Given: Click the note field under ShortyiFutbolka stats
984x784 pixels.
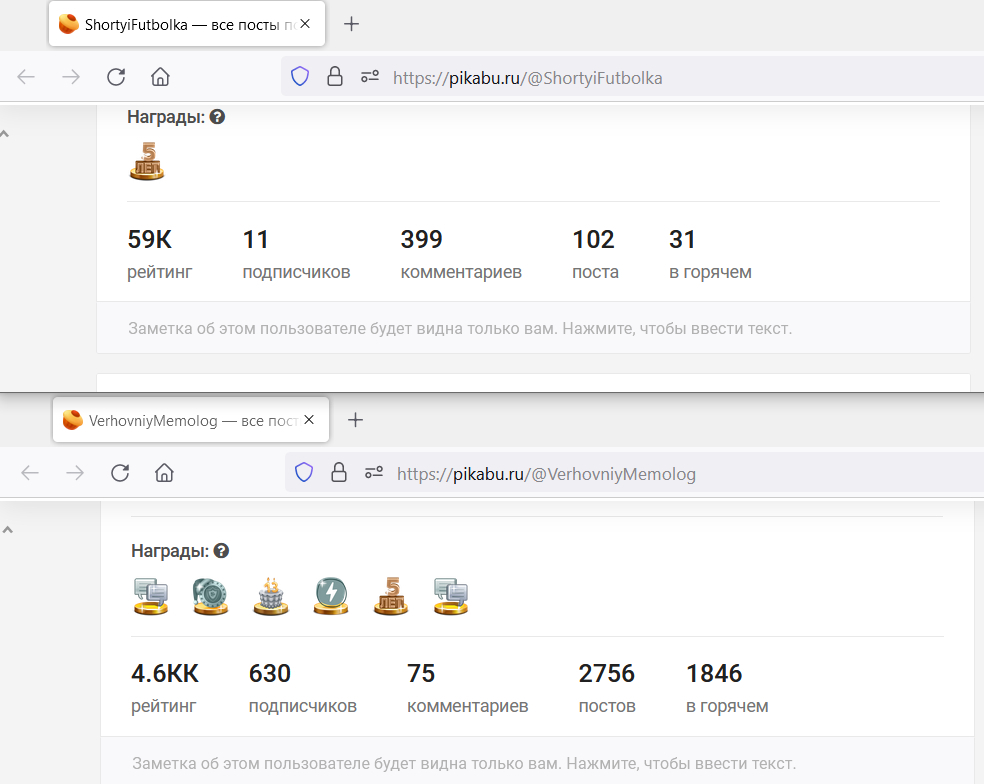Looking at the screenshot, I should click(460, 328).
